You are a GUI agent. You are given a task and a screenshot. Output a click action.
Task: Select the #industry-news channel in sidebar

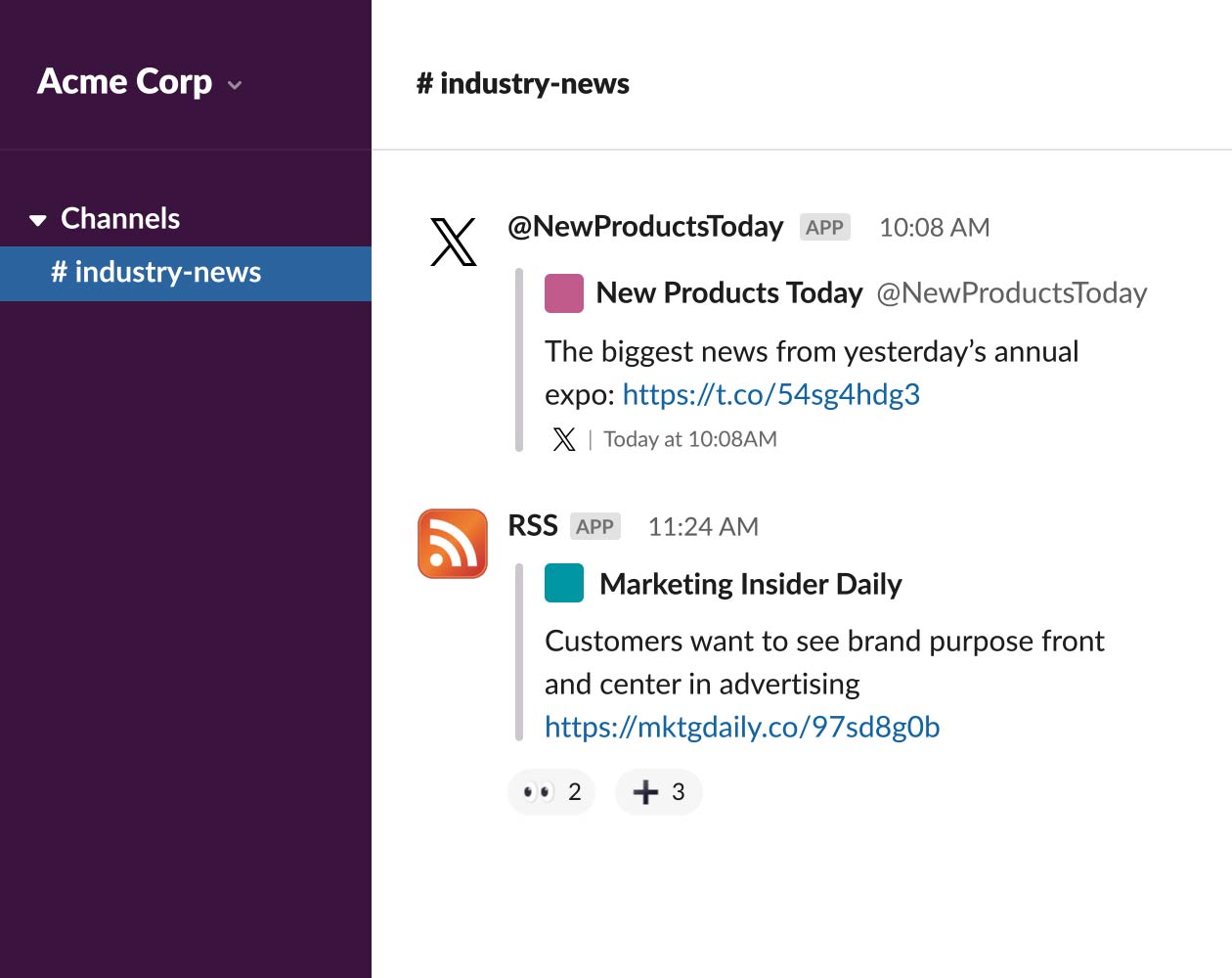point(186,273)
